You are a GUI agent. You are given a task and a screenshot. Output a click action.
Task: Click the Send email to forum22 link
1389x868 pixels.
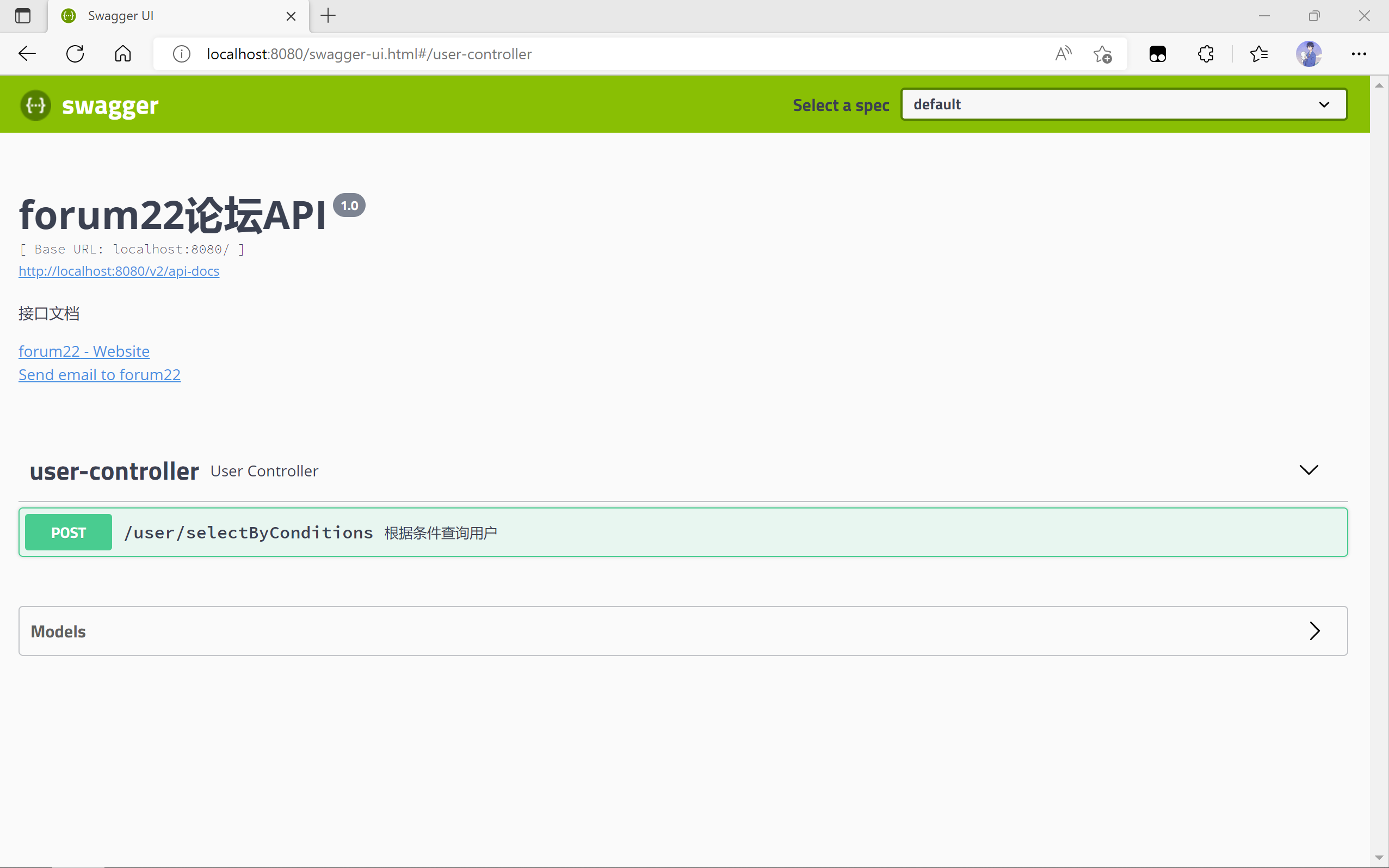tap(100, 375)
